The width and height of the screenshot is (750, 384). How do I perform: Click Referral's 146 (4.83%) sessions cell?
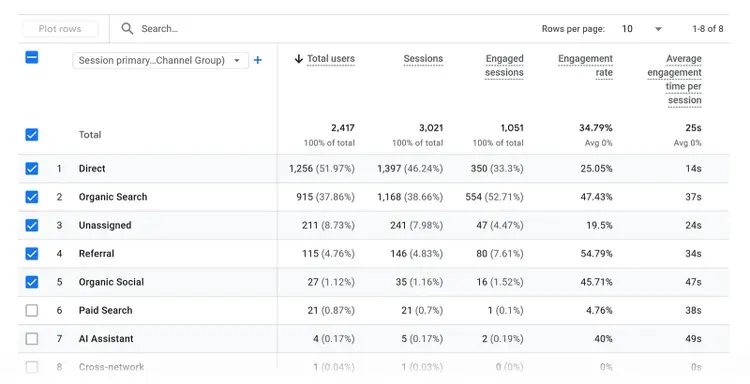[x=416, y=253]
